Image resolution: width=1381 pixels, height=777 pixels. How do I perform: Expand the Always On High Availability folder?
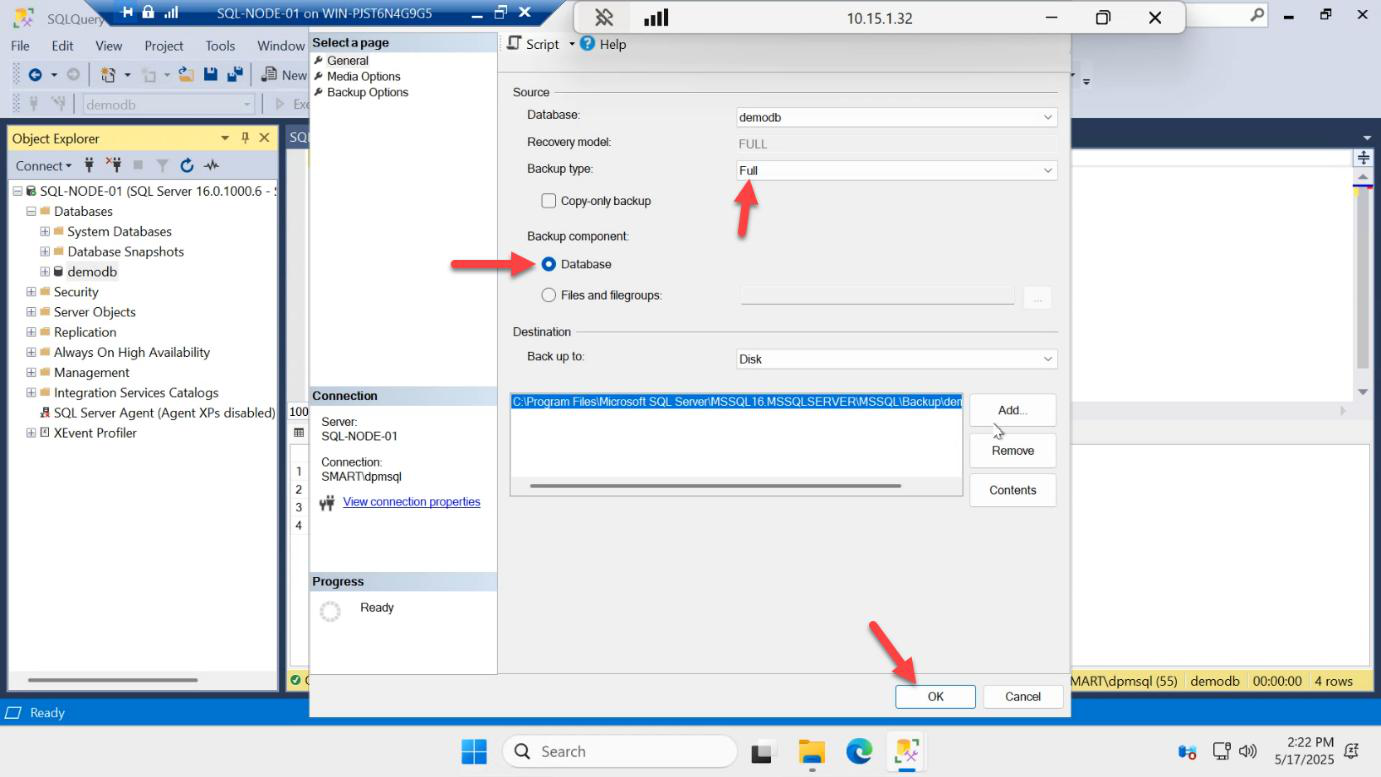tap(31, 352)
